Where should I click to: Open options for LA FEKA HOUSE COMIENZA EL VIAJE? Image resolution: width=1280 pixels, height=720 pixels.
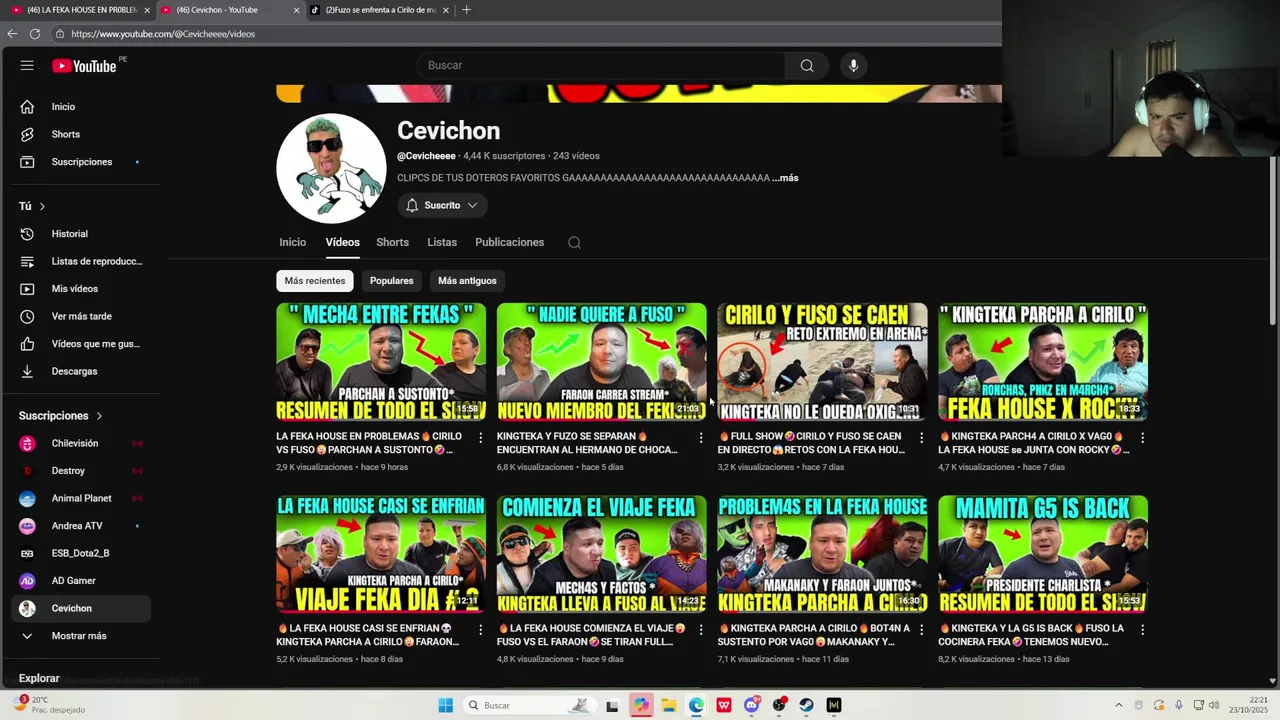[x=700, y=630]
